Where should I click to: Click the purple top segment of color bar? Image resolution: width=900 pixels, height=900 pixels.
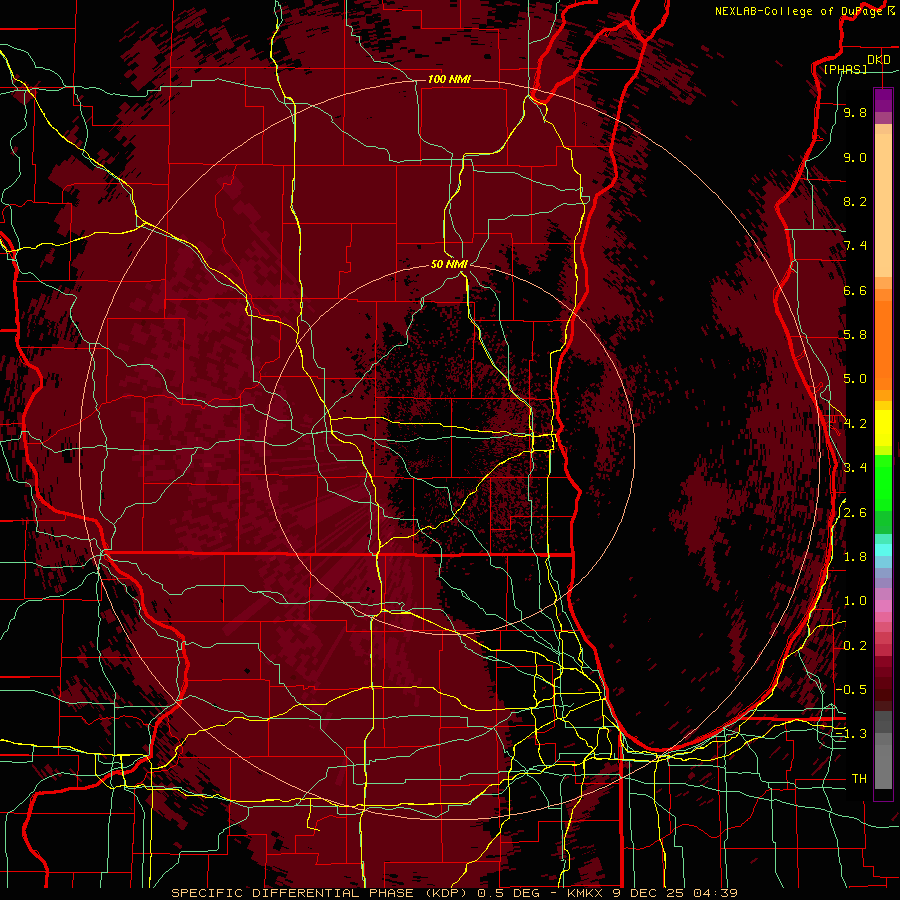click(x=883, y=100)
